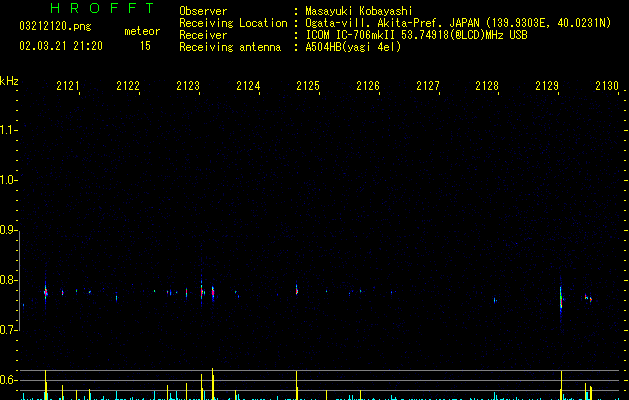
Task: Click the tallest yellow intensity spike after 2123
Action: click(213, 384)
